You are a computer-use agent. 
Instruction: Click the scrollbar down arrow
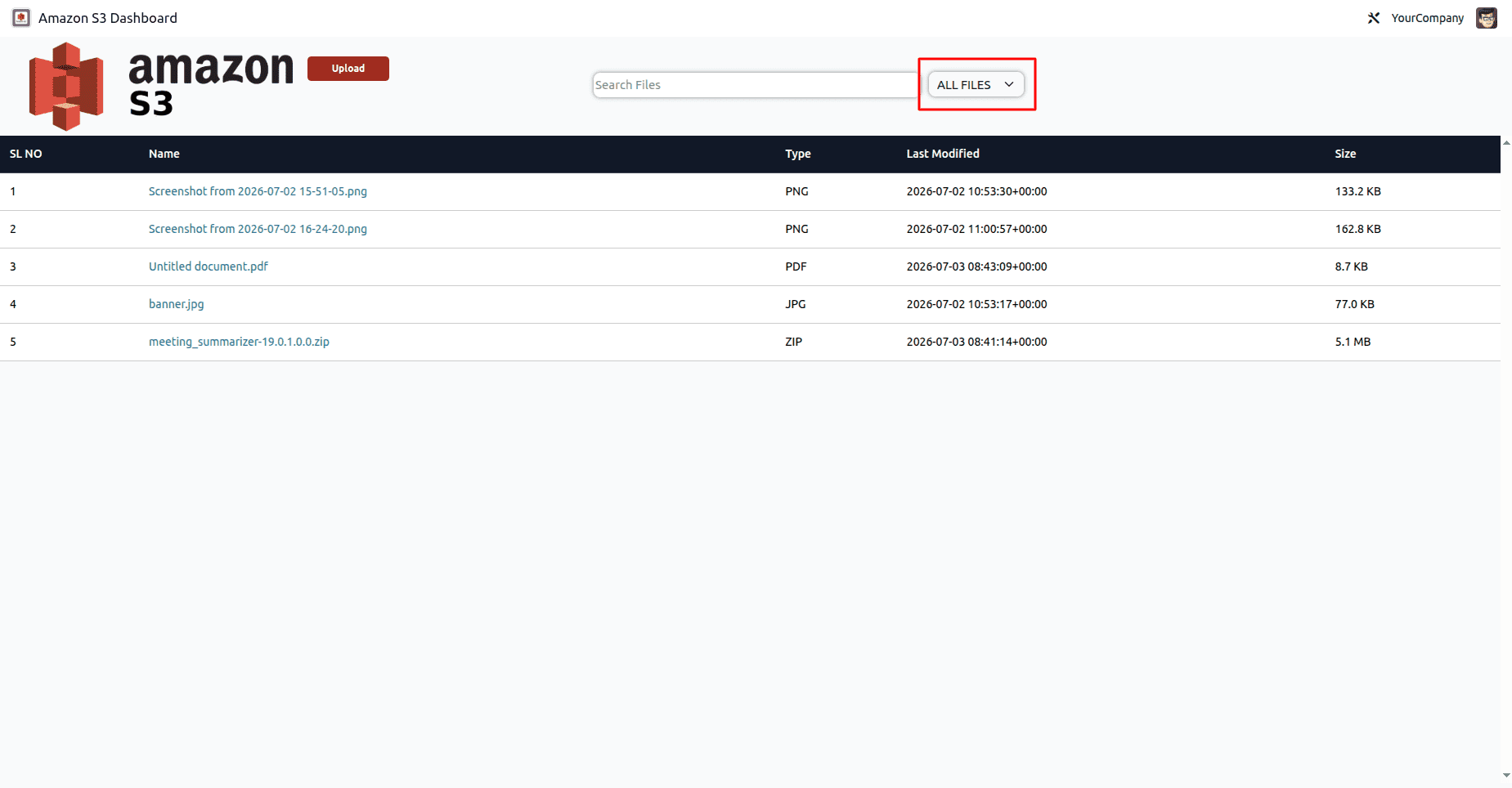coord(1506,775)
